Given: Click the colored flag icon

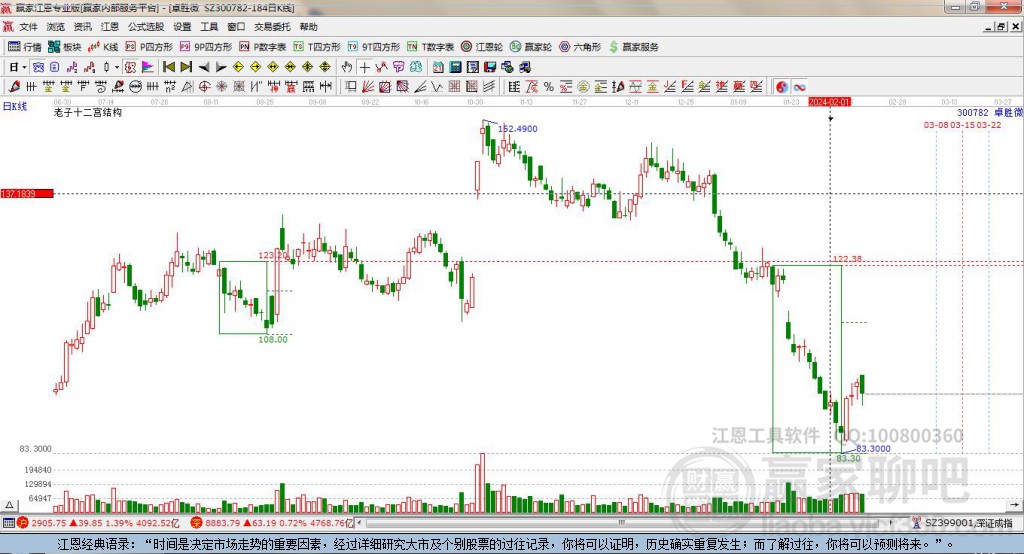Looking at the screenshot, I should [x=148, y=67].
